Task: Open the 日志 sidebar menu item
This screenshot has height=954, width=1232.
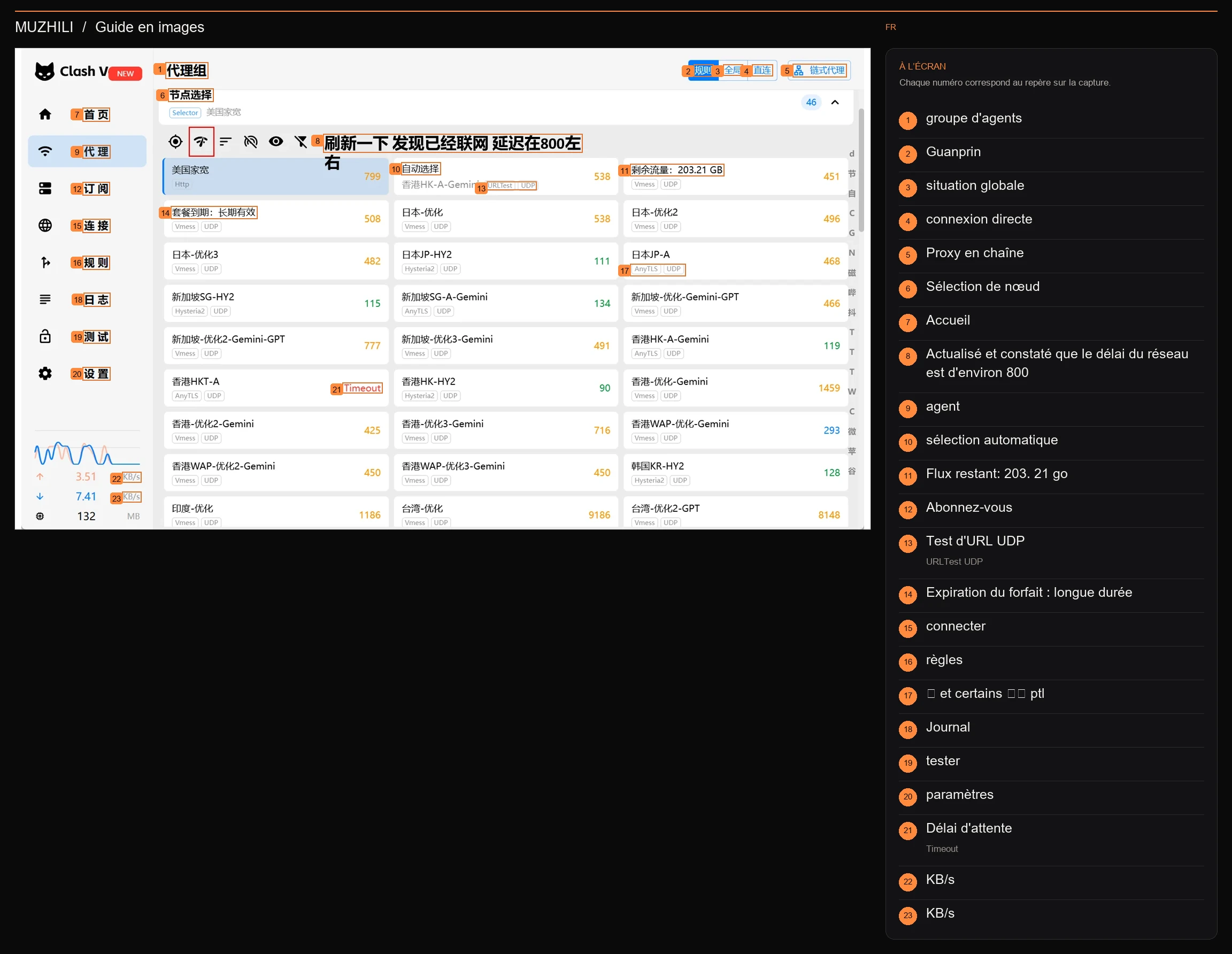Action: pos(88,299)
